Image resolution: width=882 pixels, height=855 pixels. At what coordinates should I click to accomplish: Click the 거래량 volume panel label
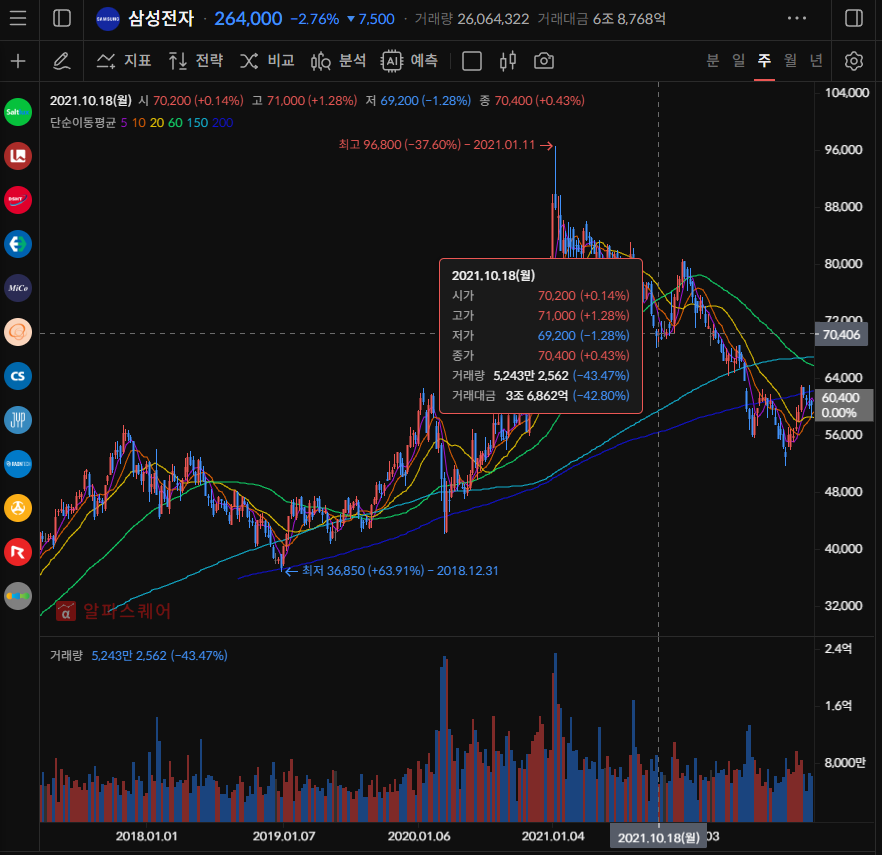click(x=66, y=655)
